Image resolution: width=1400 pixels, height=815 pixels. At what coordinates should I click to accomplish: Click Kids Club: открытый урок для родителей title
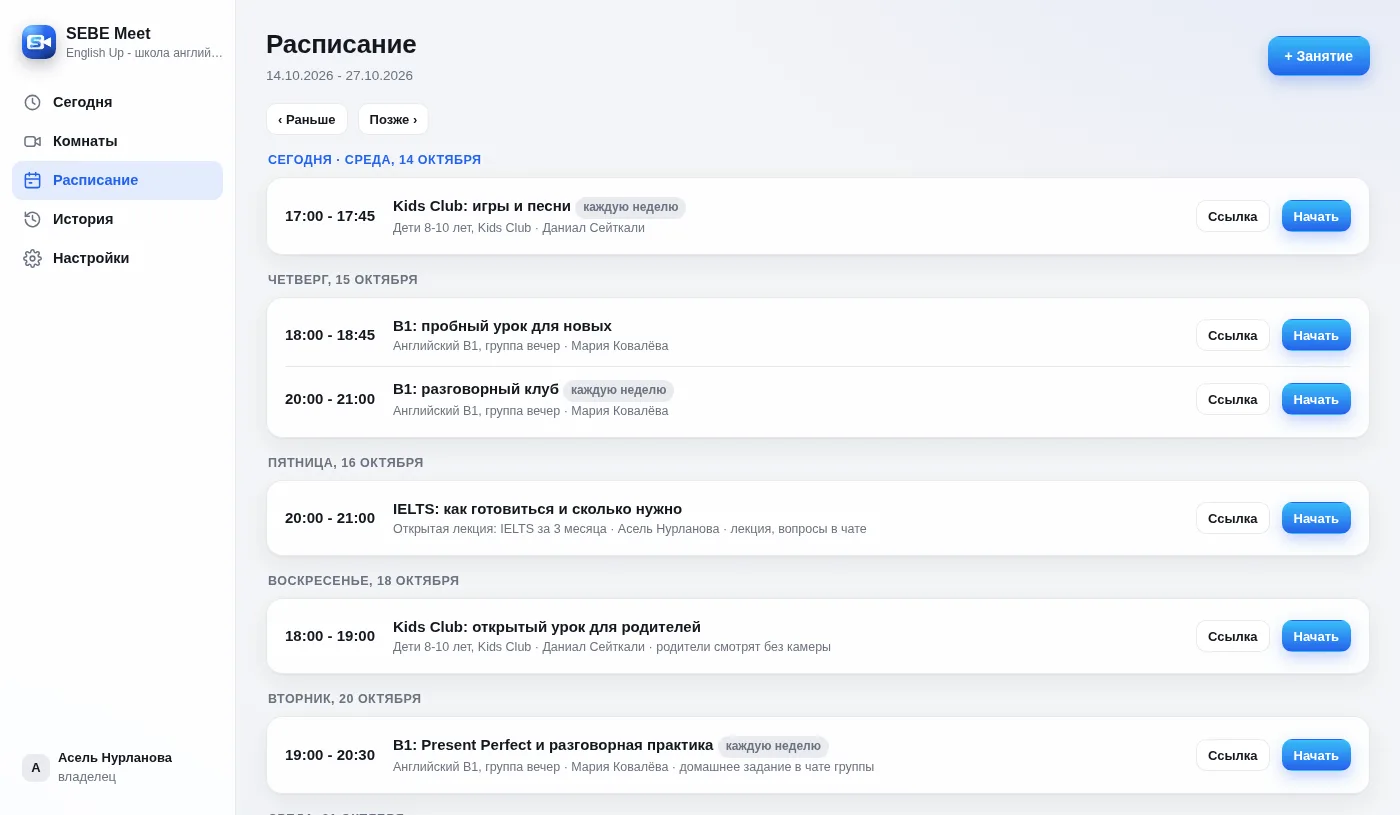click(x=547, y=627)
